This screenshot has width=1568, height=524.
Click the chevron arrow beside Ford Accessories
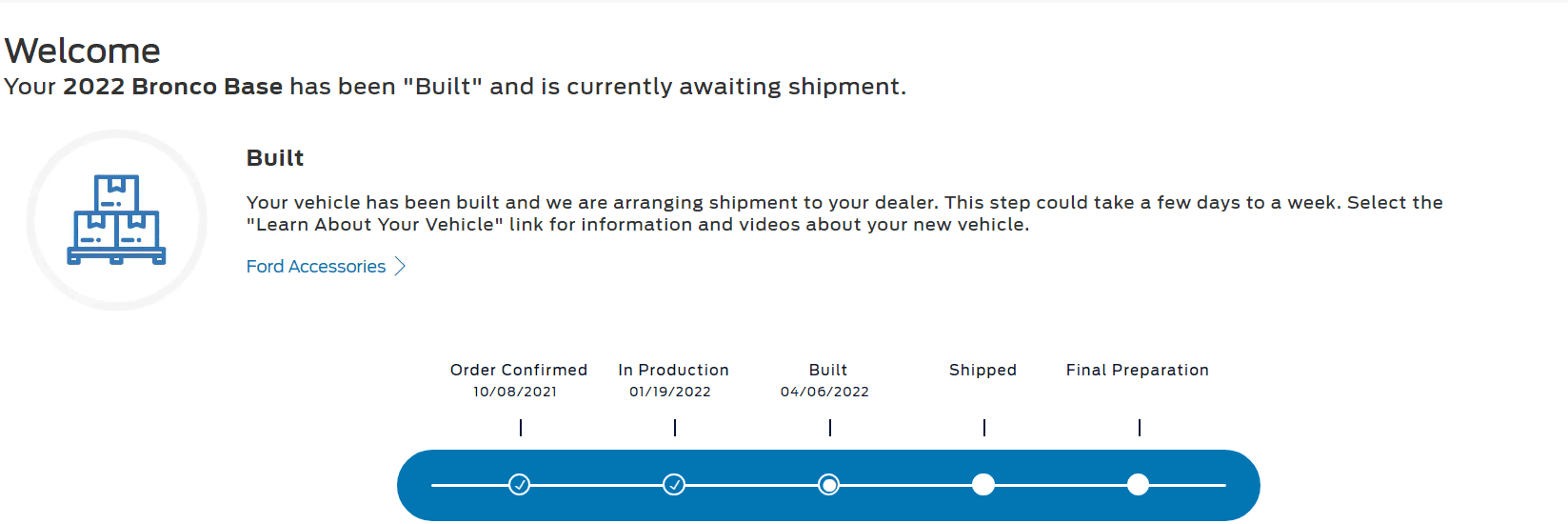coord(400,267)
